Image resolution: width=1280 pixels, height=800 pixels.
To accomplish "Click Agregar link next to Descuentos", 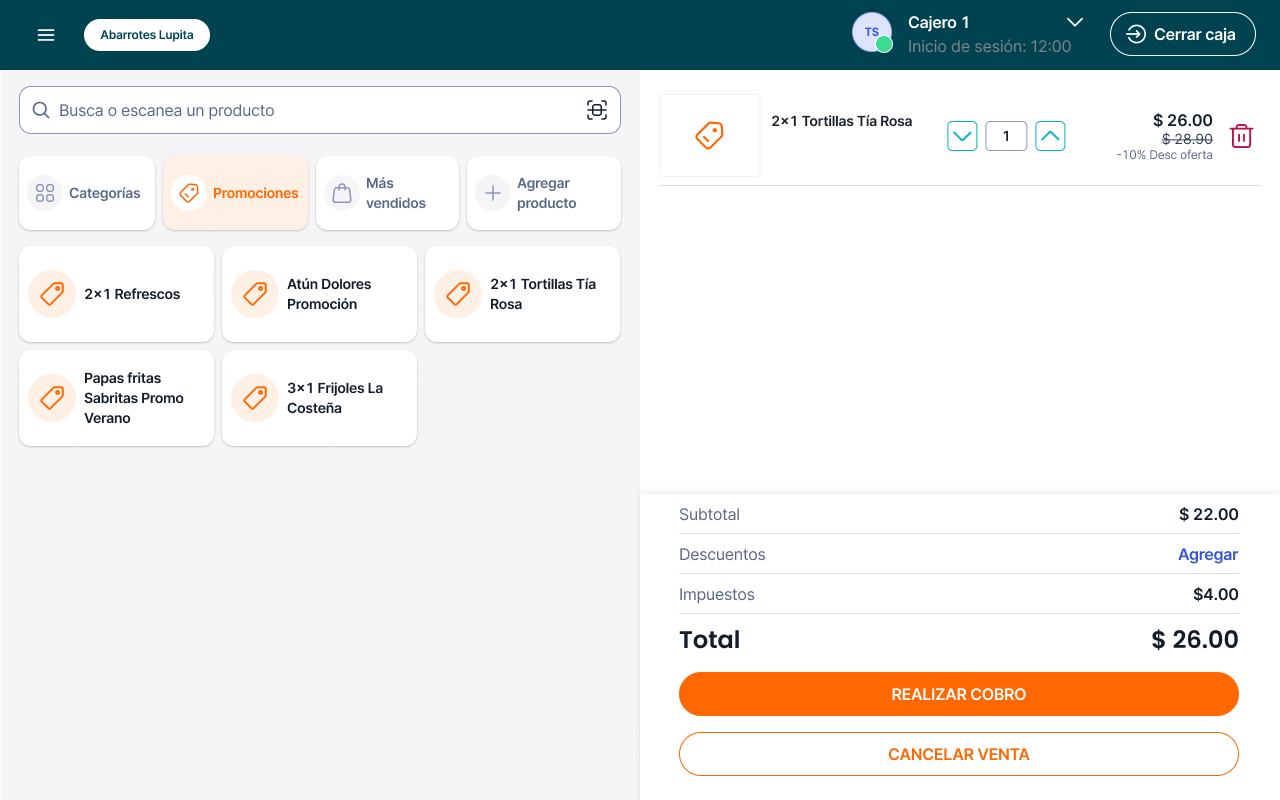I will [1208, 554].
